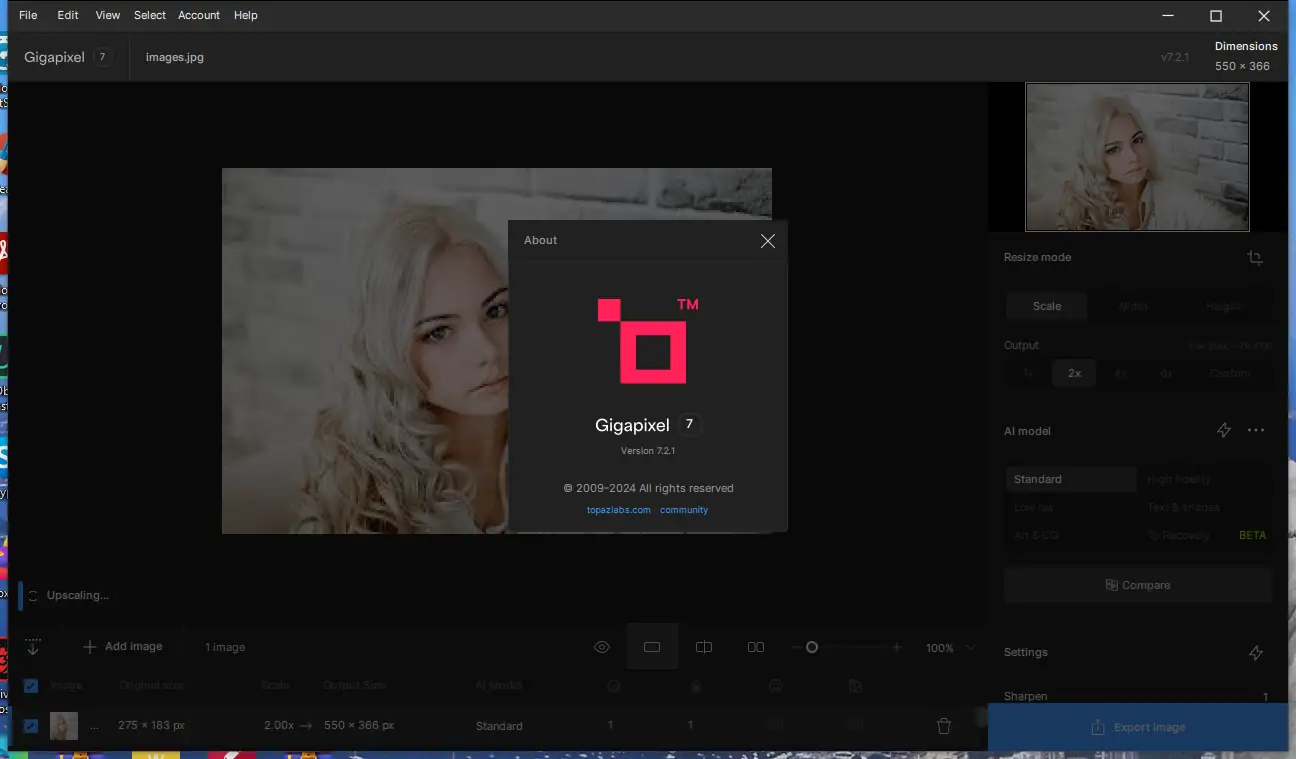Image resolution: width=1296 pixels, height=759 pixels.
Task: Click the zoom slider handle
Action: pyautogui.click(x=812, y=648)
